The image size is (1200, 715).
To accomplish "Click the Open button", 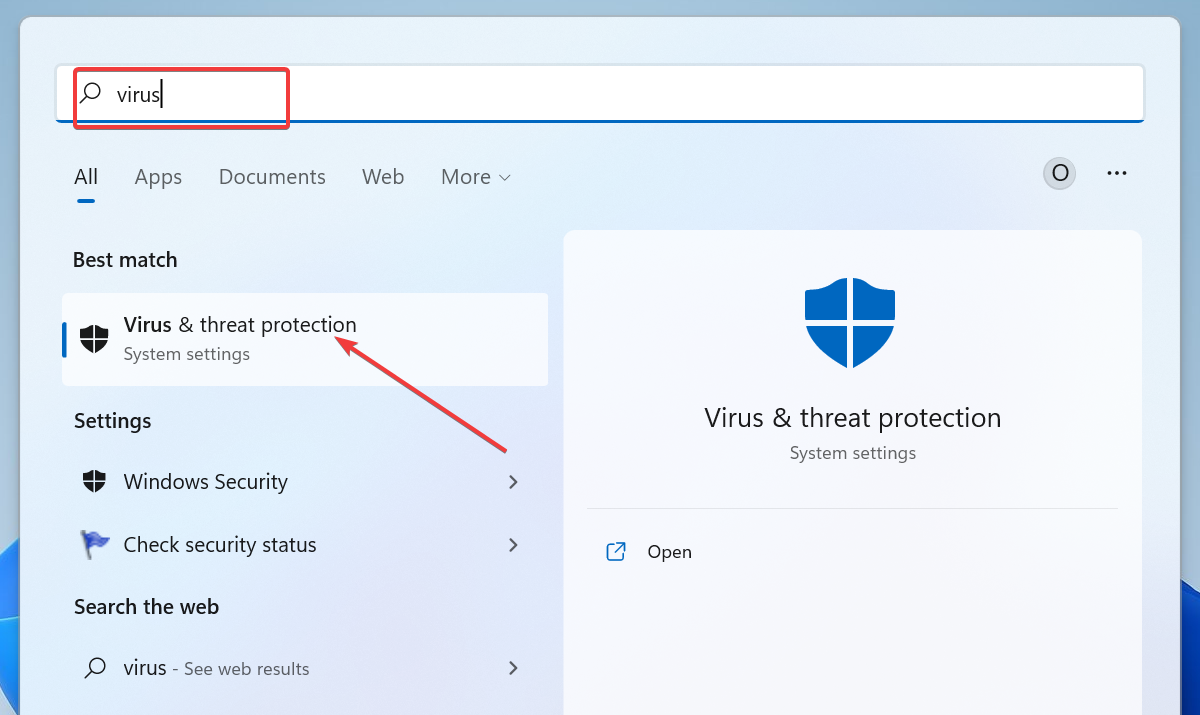I will point(668,551).
